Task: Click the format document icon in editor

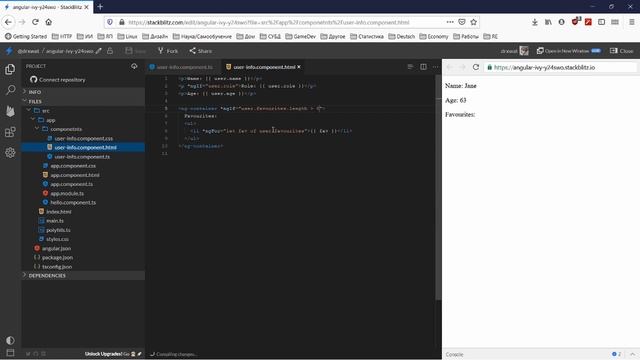Action: [410, 67]
